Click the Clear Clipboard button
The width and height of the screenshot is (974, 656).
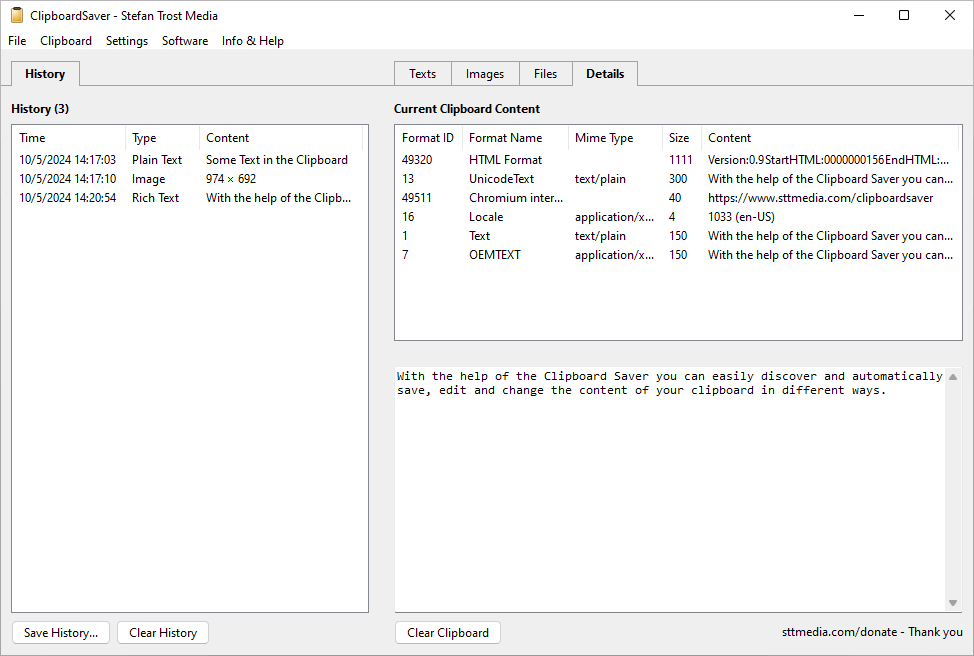(448, 633)
